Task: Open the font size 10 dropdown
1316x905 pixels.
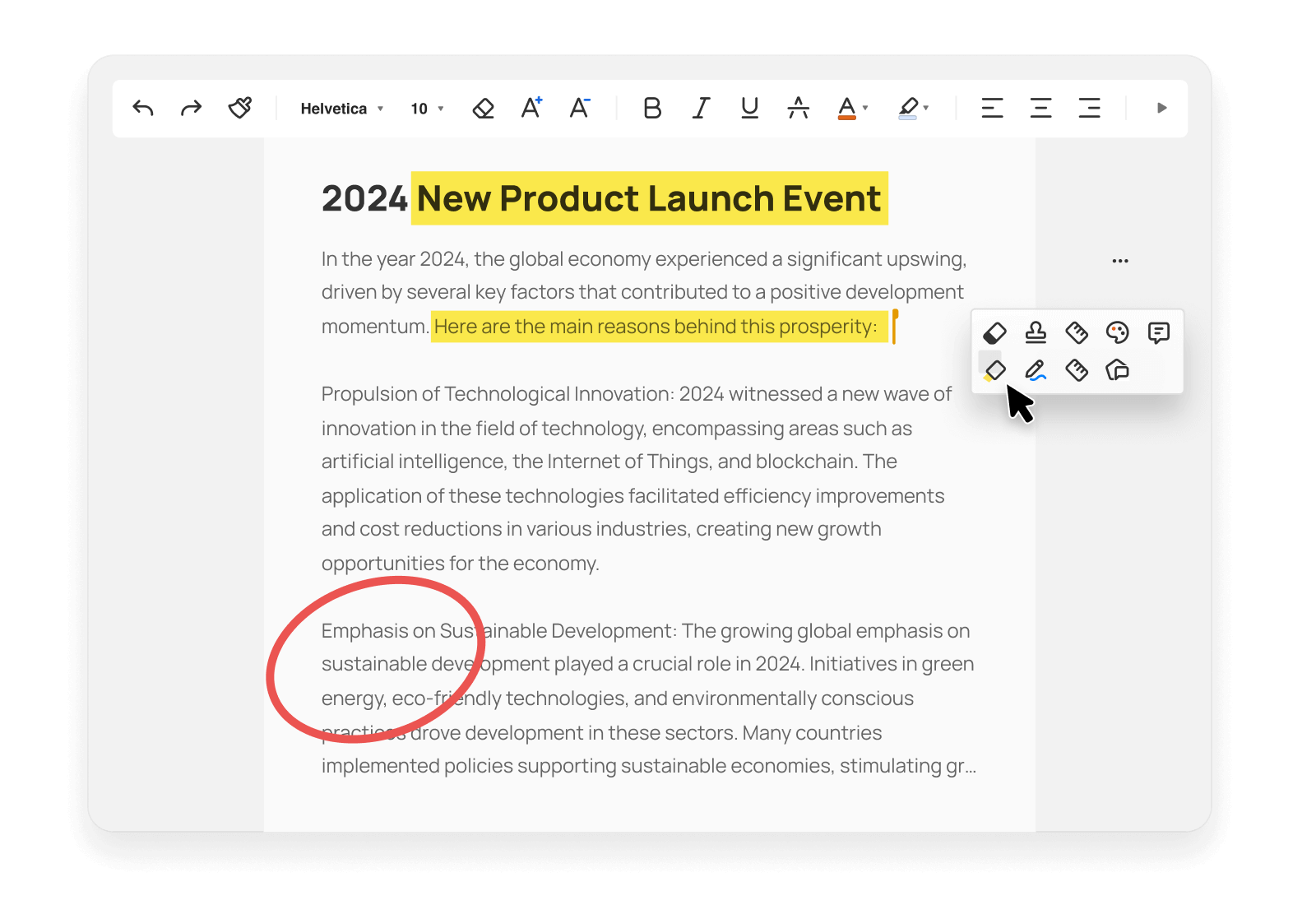Action: [427, 109]
